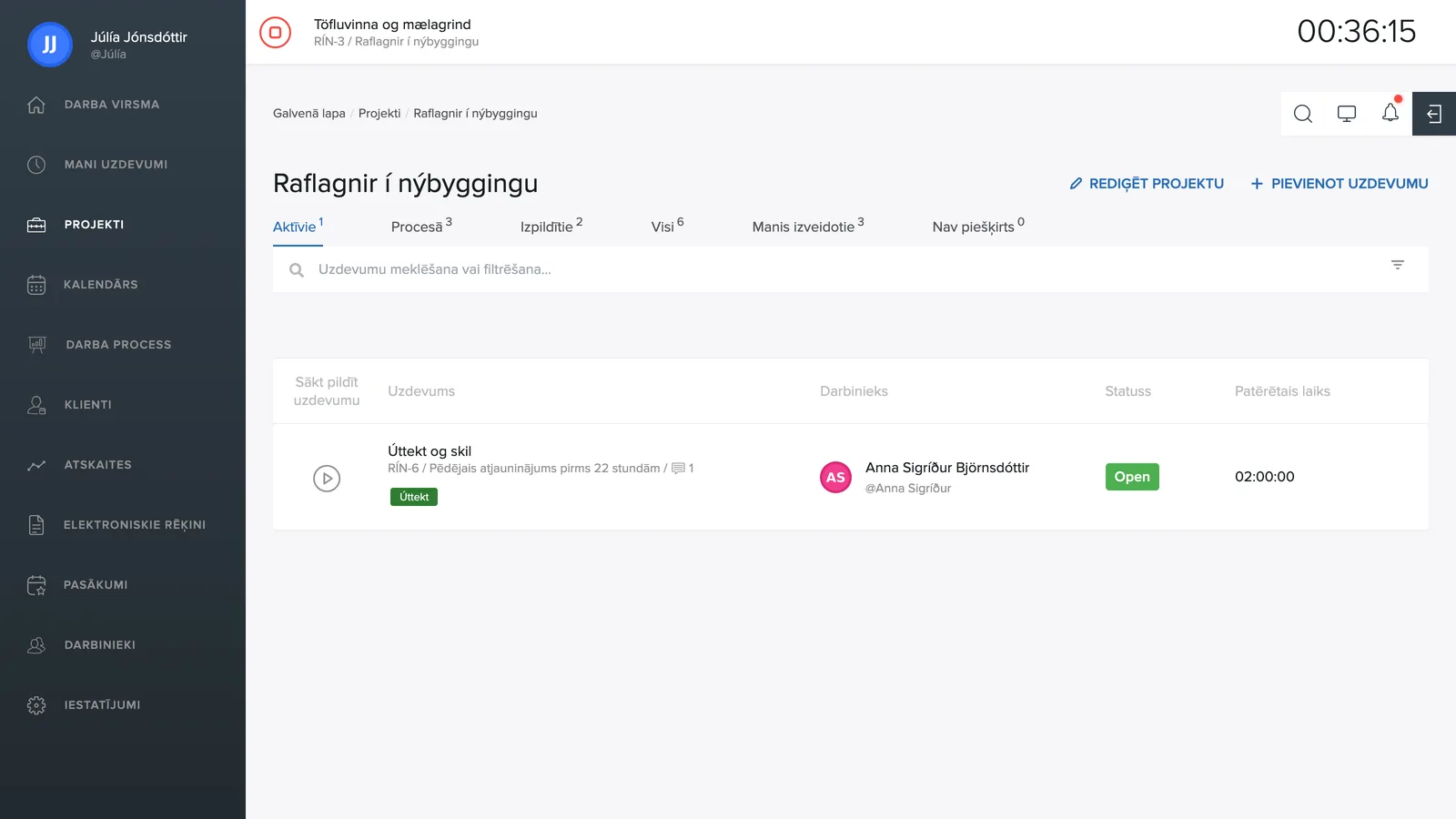Click the comment icon on Úttekt og skil
Screen dimensions: 1456x819
click(678, 469)
